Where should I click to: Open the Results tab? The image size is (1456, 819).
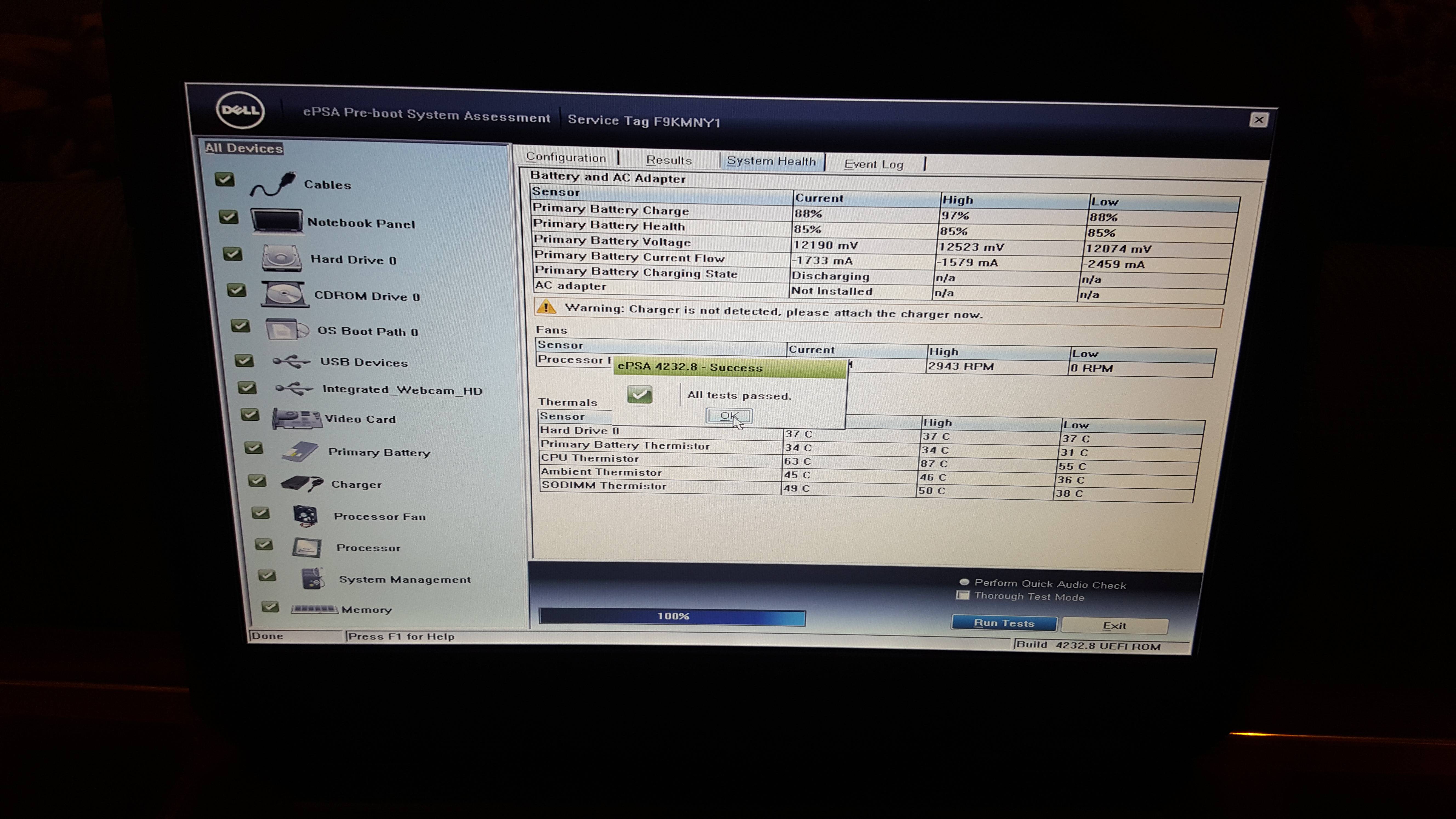(669, 161)
